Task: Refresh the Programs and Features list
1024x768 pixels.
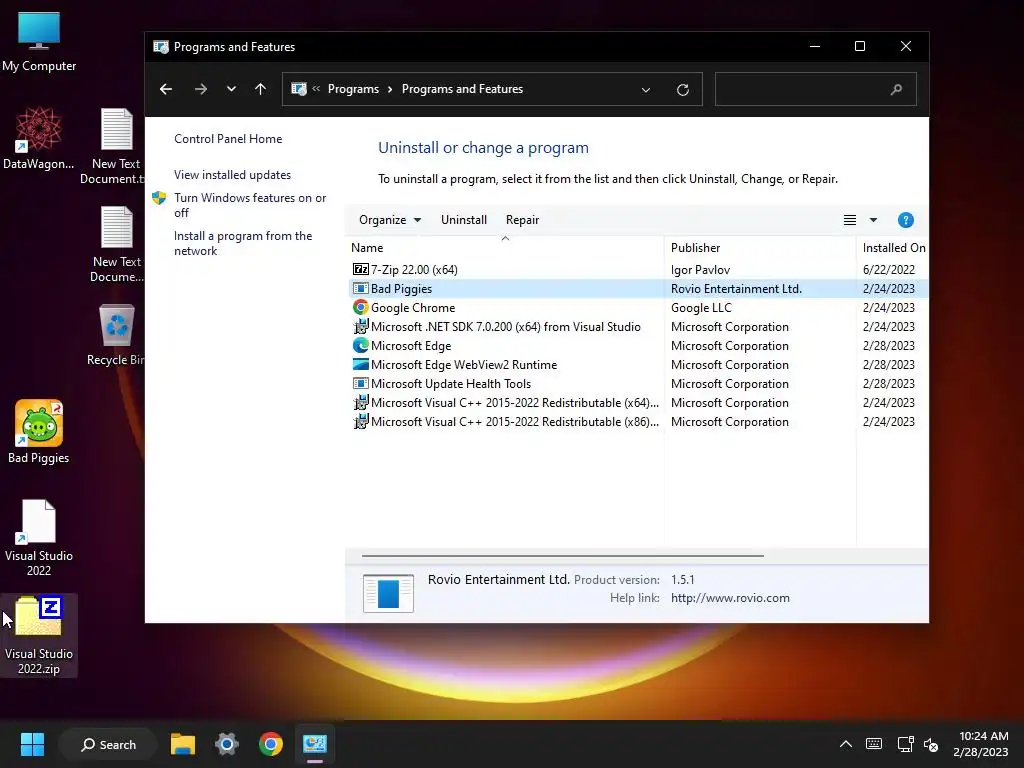Action: 683,89
